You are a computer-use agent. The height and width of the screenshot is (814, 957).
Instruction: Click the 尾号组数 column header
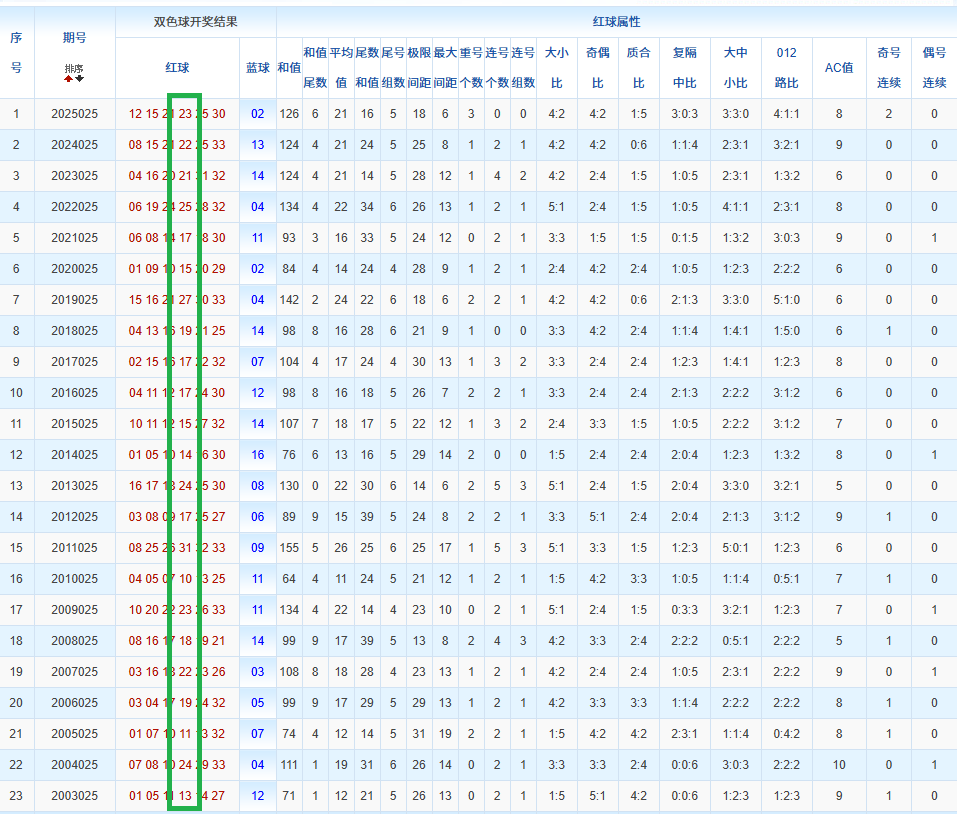click(x=393, y=68)
